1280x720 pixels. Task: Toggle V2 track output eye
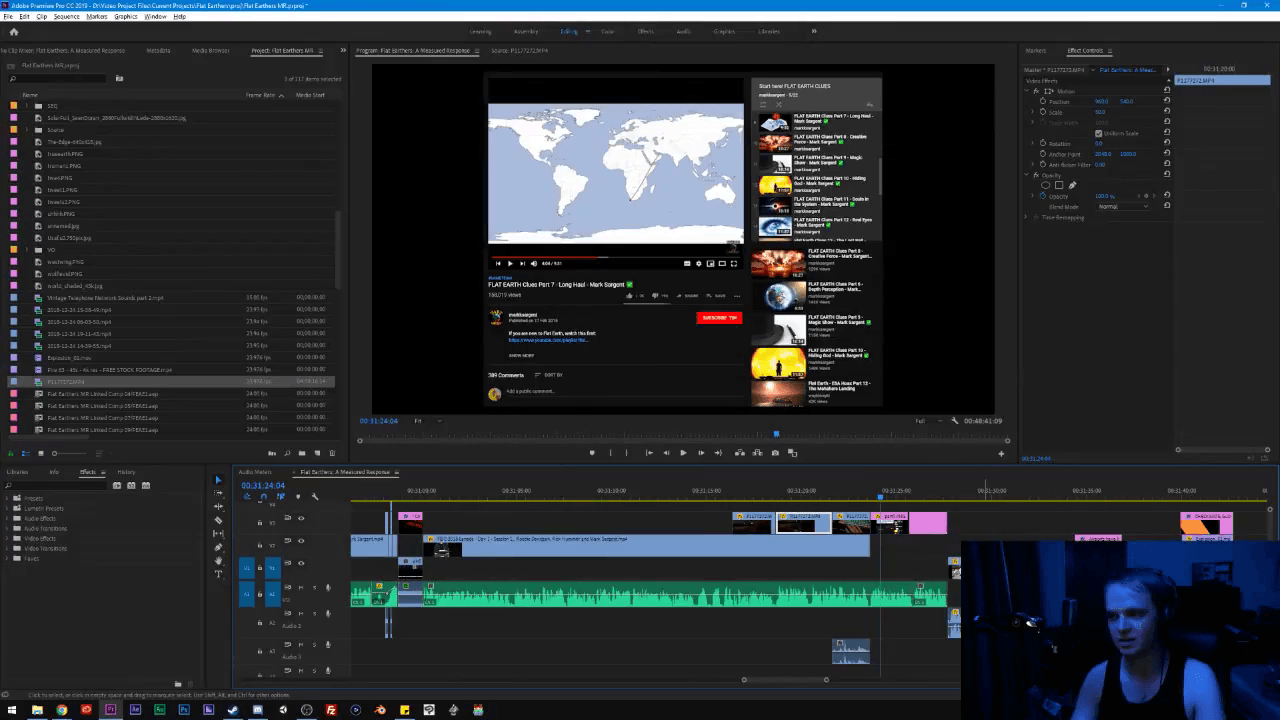(301, 541)
